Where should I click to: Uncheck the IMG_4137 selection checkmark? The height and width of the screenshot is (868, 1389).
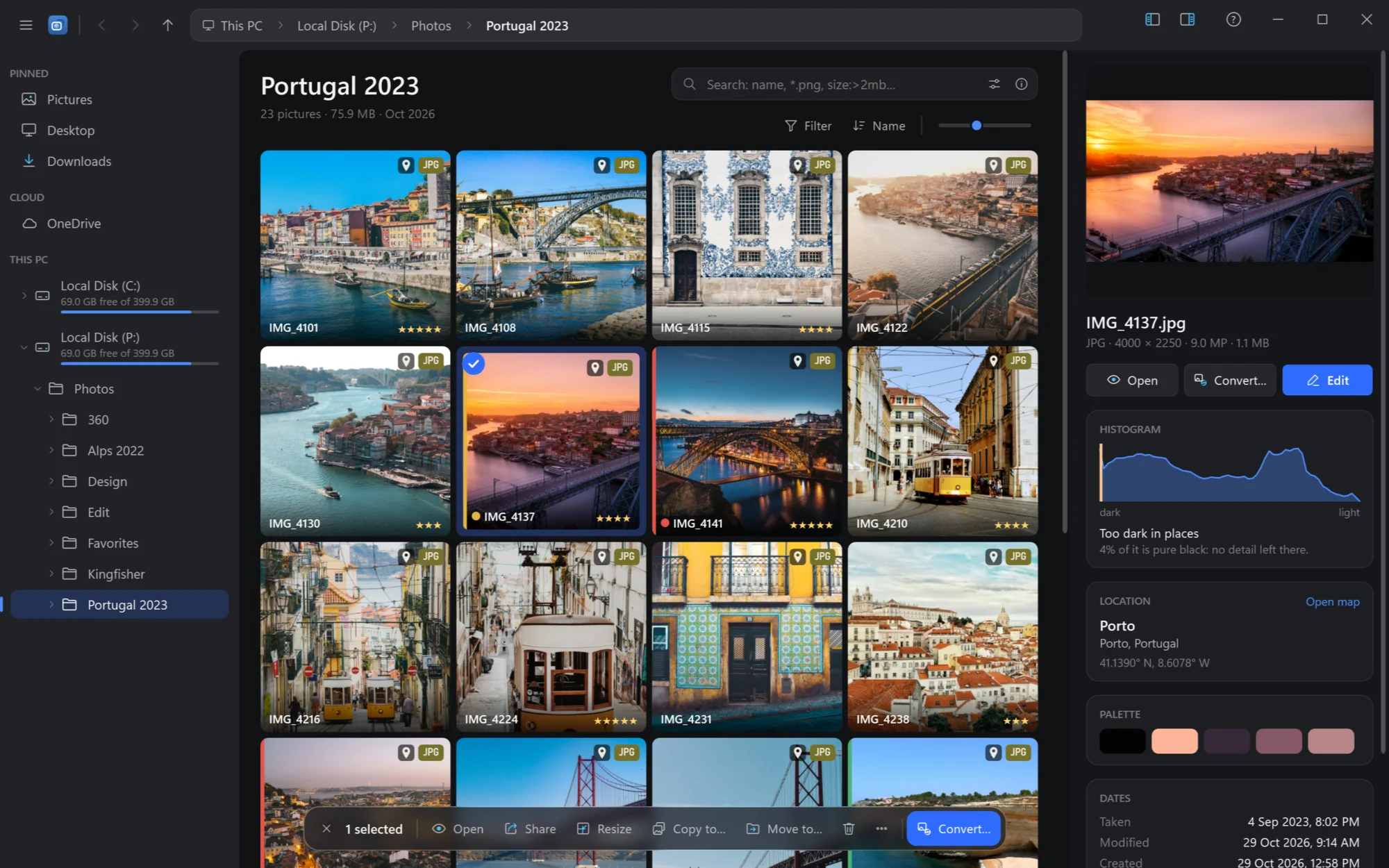coord(474,363)
